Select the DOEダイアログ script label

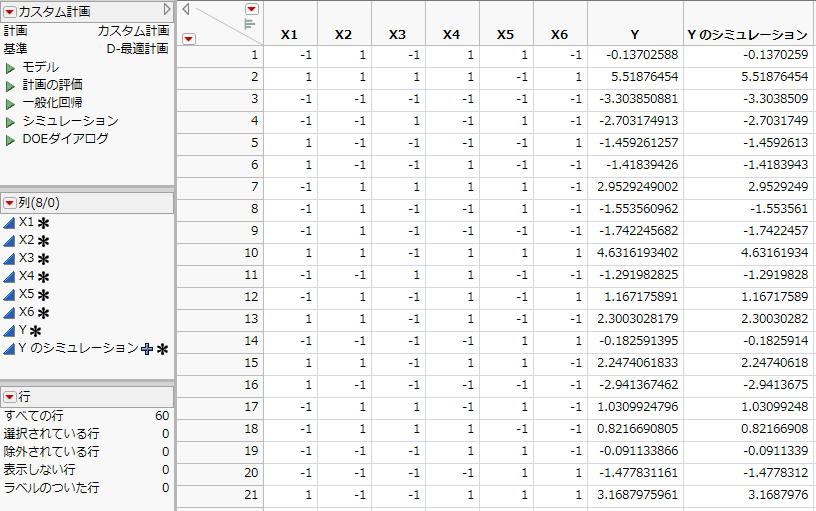(x=66, y=139)
